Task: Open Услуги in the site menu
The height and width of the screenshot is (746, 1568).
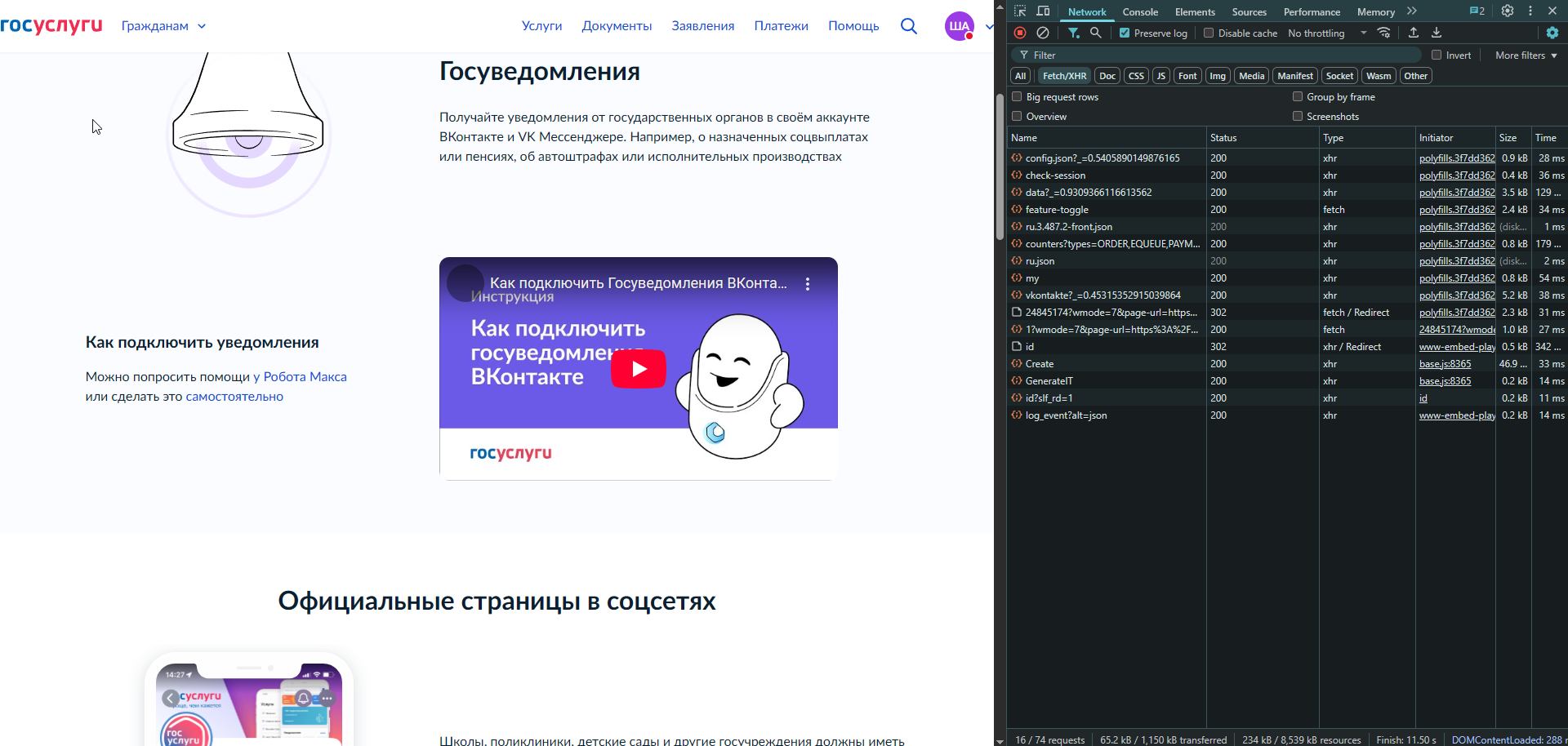Action: coord(541,26)
